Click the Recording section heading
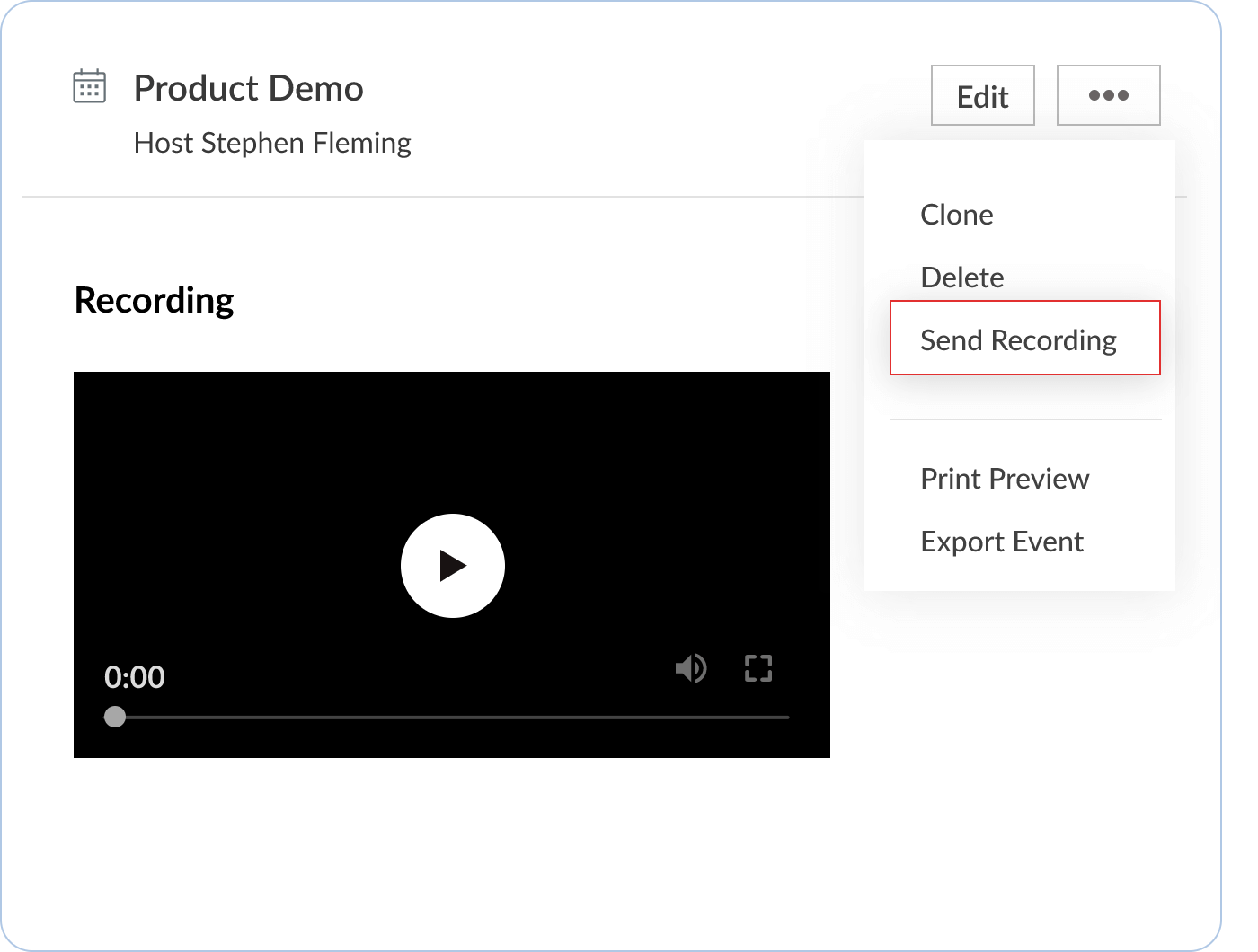 [154, 300]
